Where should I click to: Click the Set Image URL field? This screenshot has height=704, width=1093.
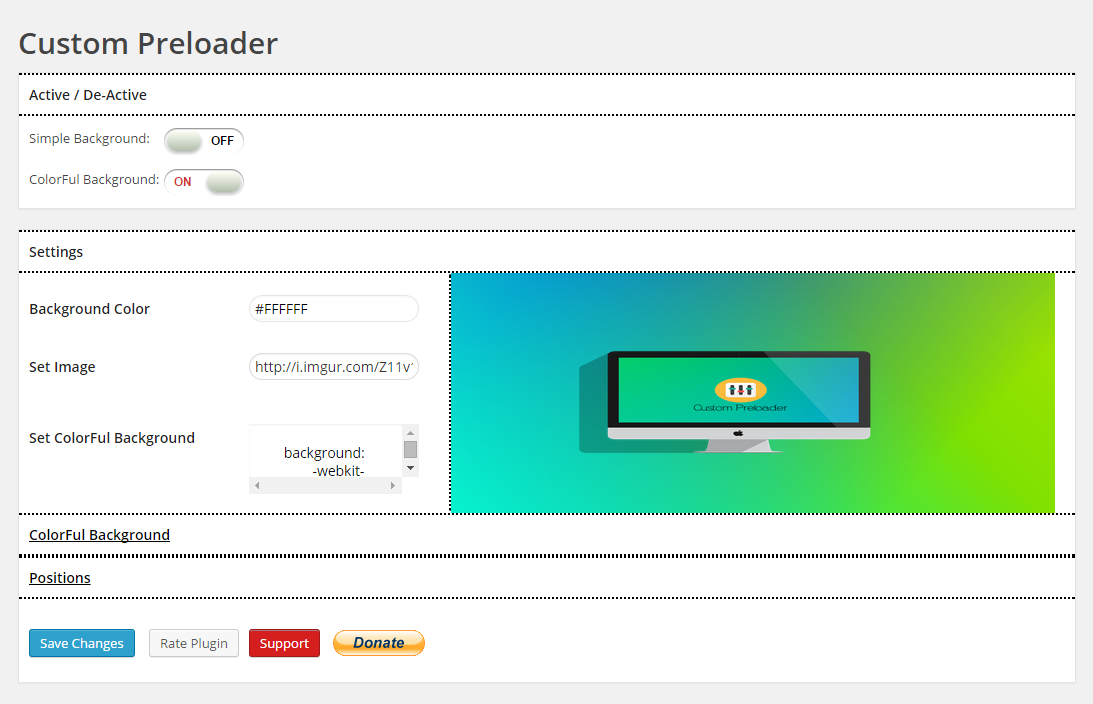click(334, 367)
